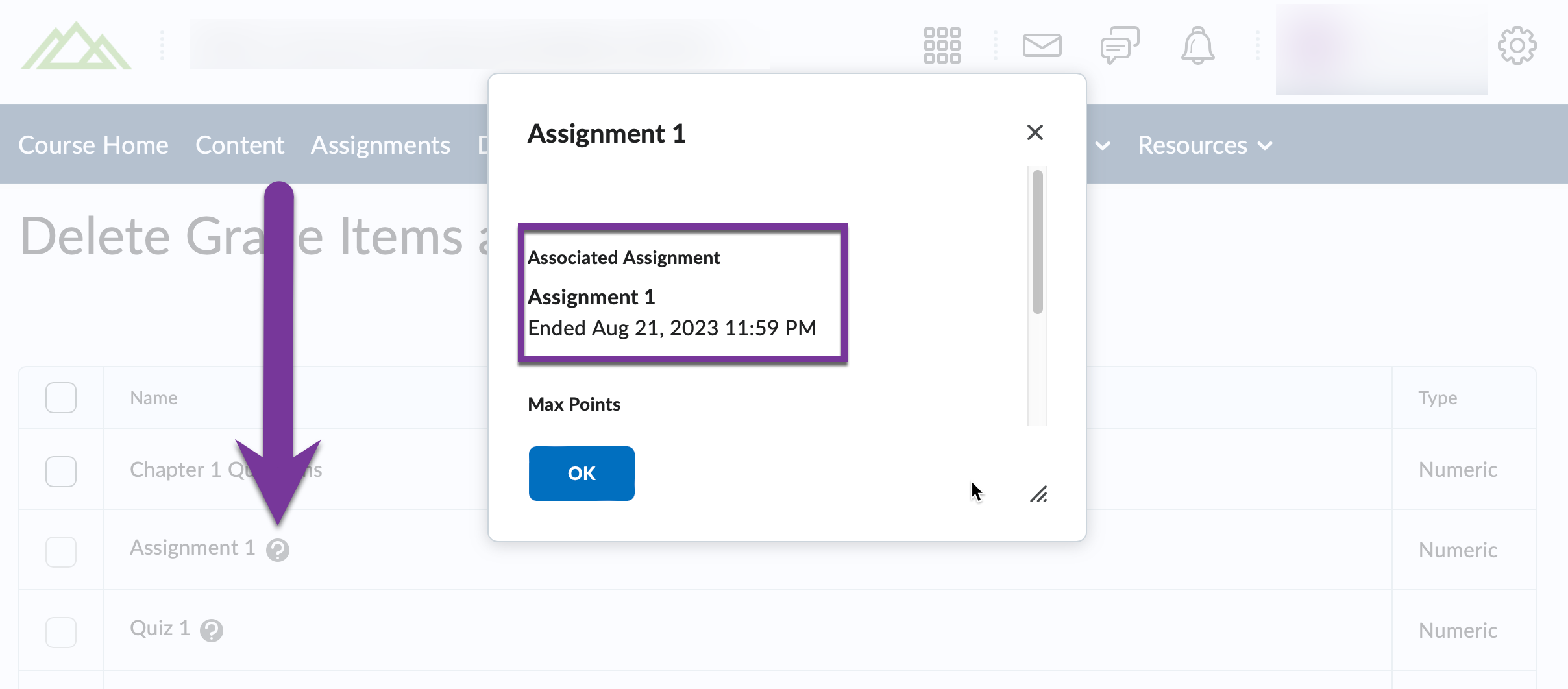Select all grade items via header checkbox

pos(60,396)
